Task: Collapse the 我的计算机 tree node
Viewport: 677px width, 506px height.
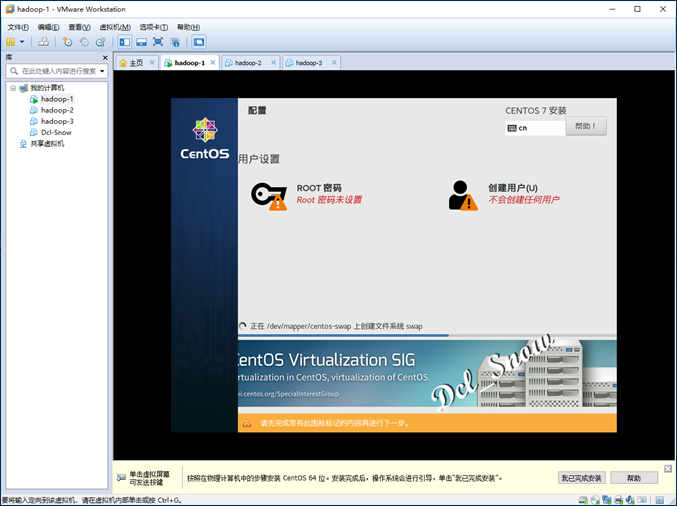Action: click(x=13, y=88)
